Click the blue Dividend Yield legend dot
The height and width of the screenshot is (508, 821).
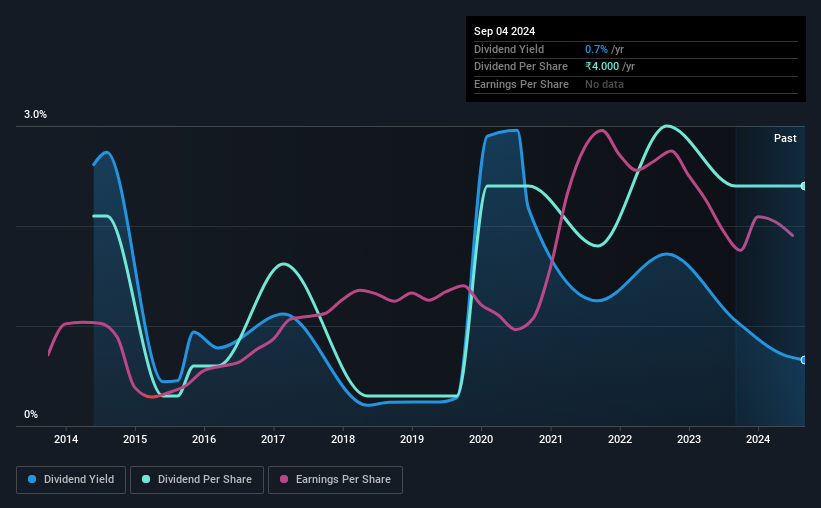32,479
